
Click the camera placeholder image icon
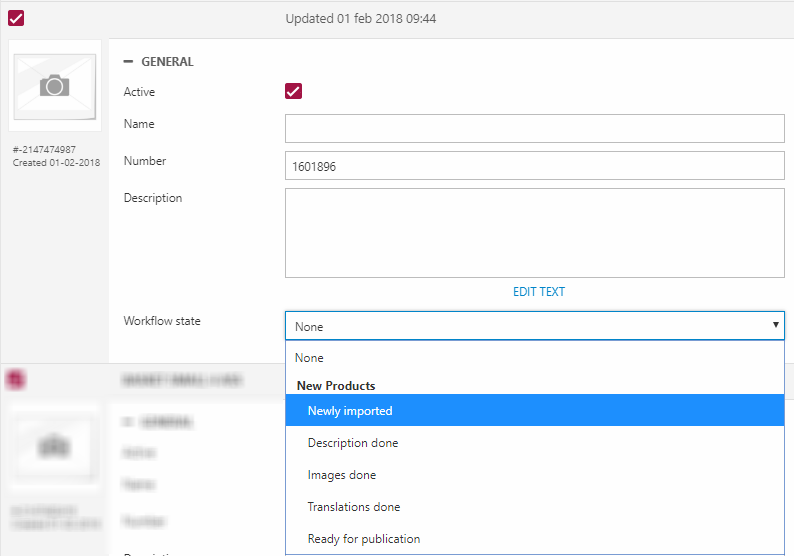point(55,86)
